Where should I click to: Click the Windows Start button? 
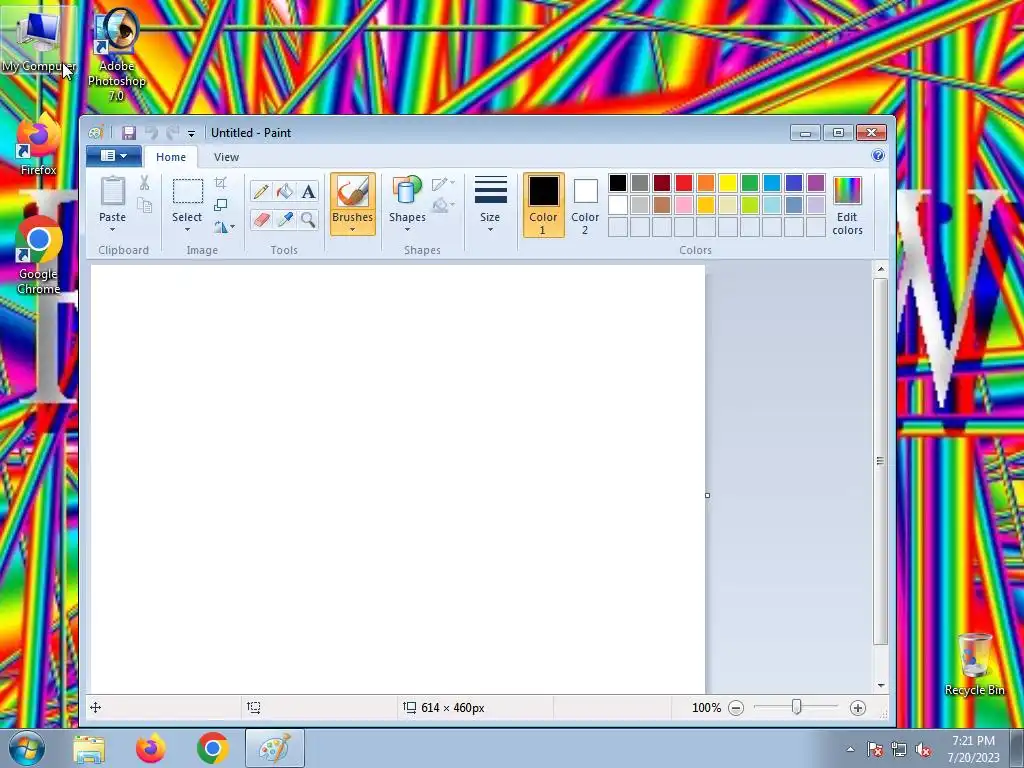coord(27,748)
